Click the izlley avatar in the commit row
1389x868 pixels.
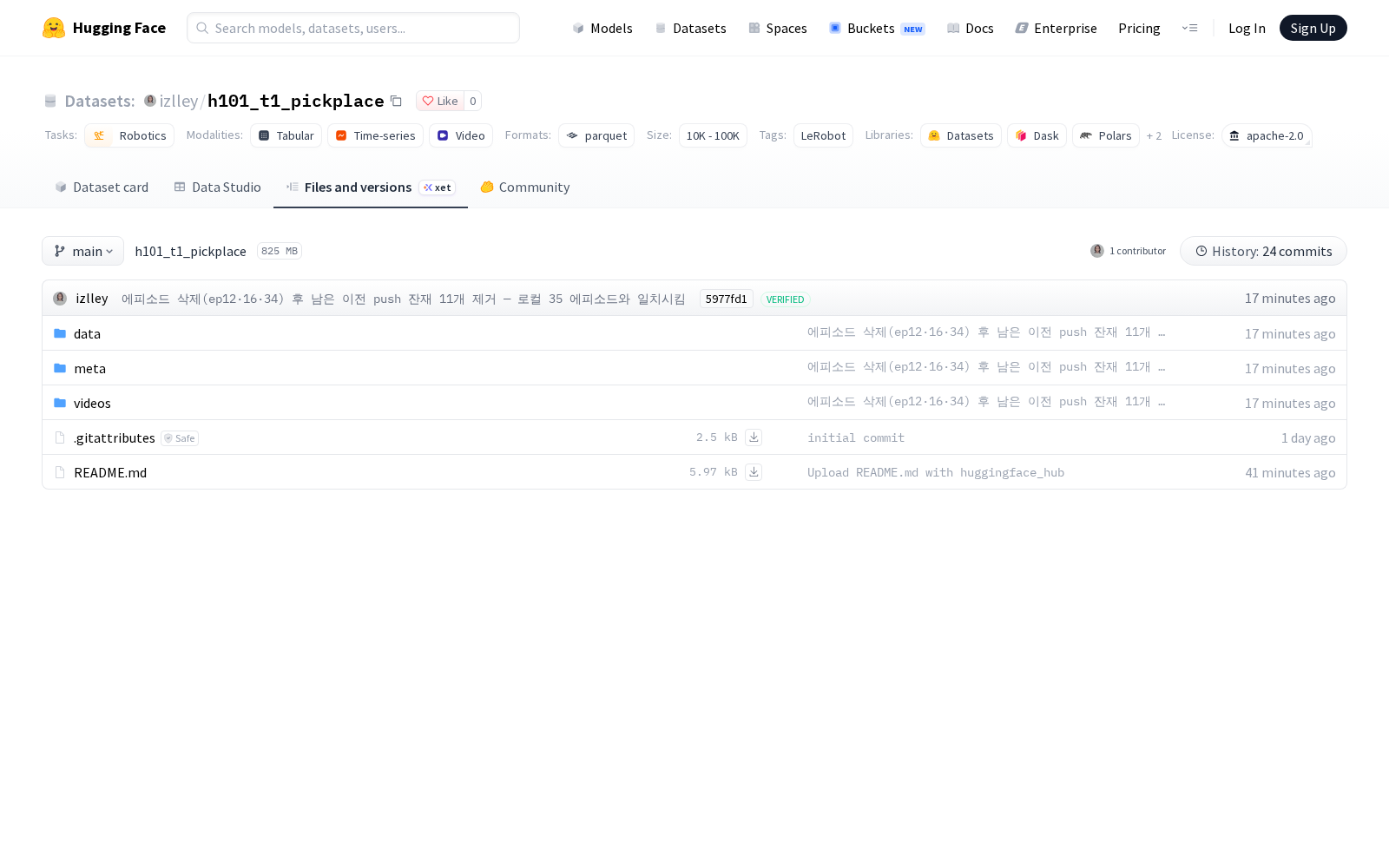(60, 299)
